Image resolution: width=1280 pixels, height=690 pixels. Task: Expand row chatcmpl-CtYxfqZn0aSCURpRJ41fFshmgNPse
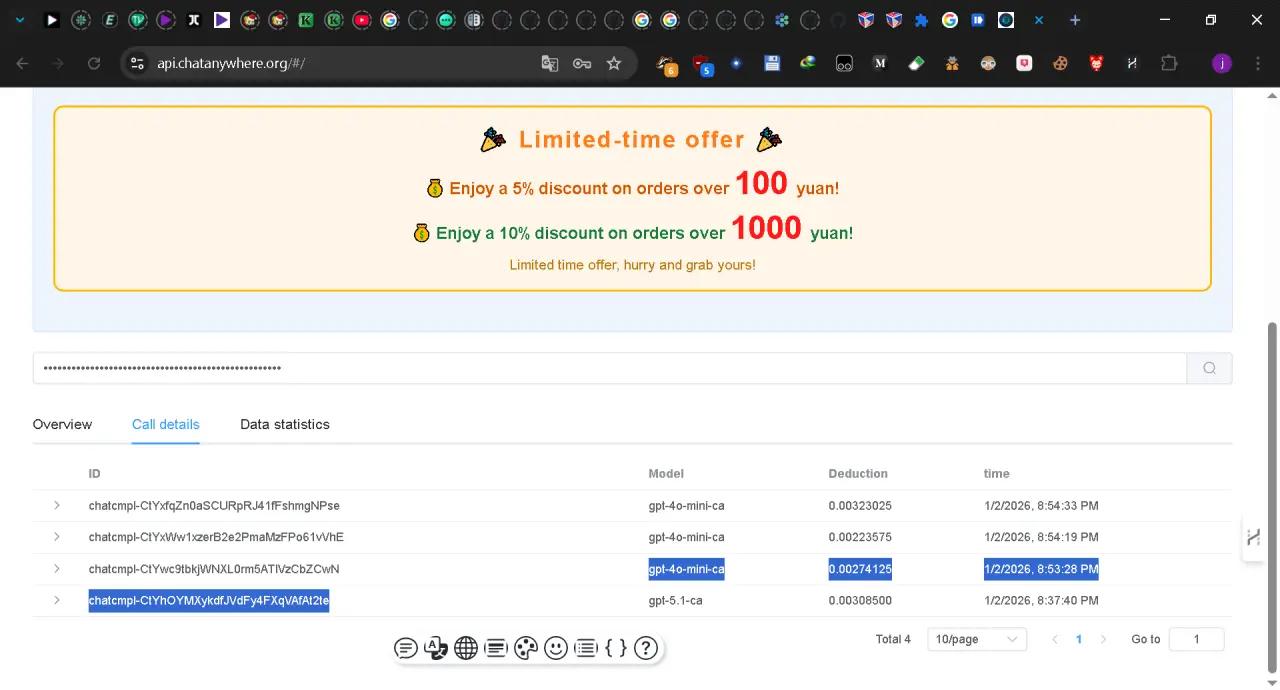click(57, 505)
